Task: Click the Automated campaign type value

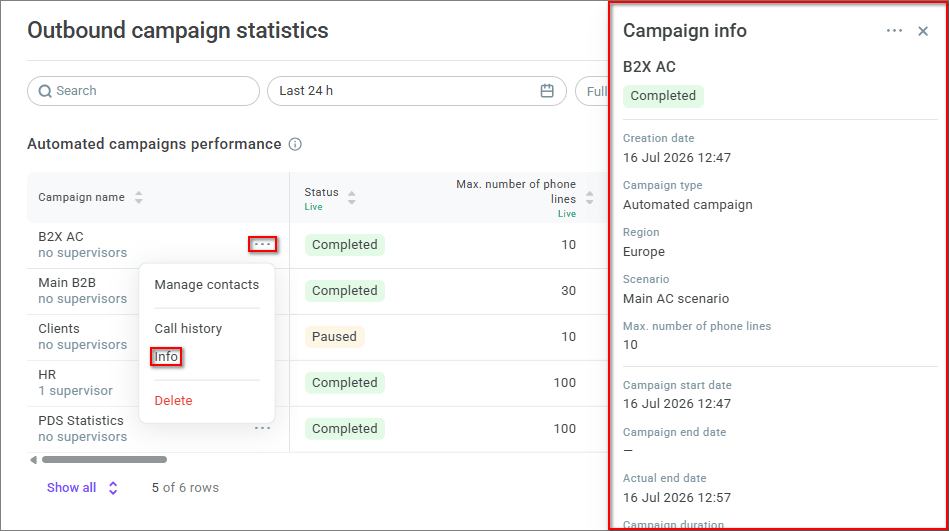Action: coord(688,205)
